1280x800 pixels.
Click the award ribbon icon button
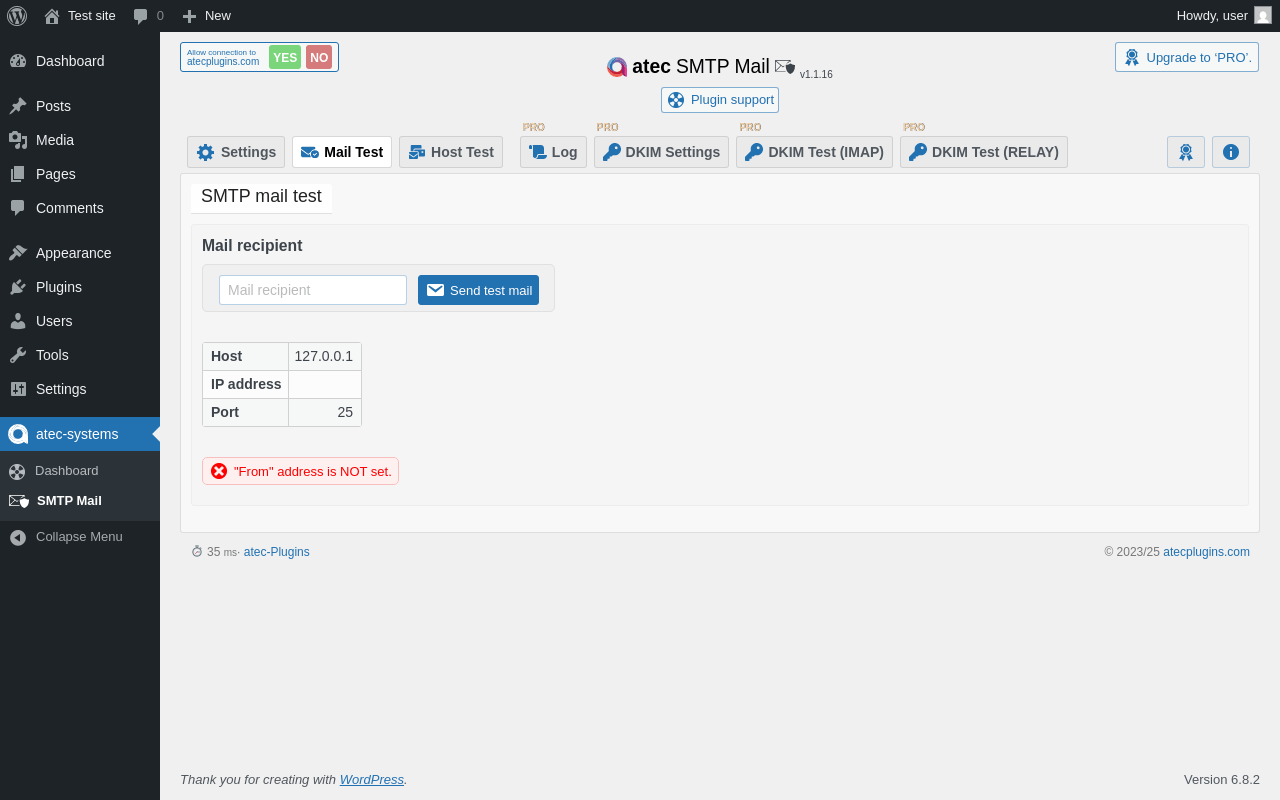(x=1186, y=152)
